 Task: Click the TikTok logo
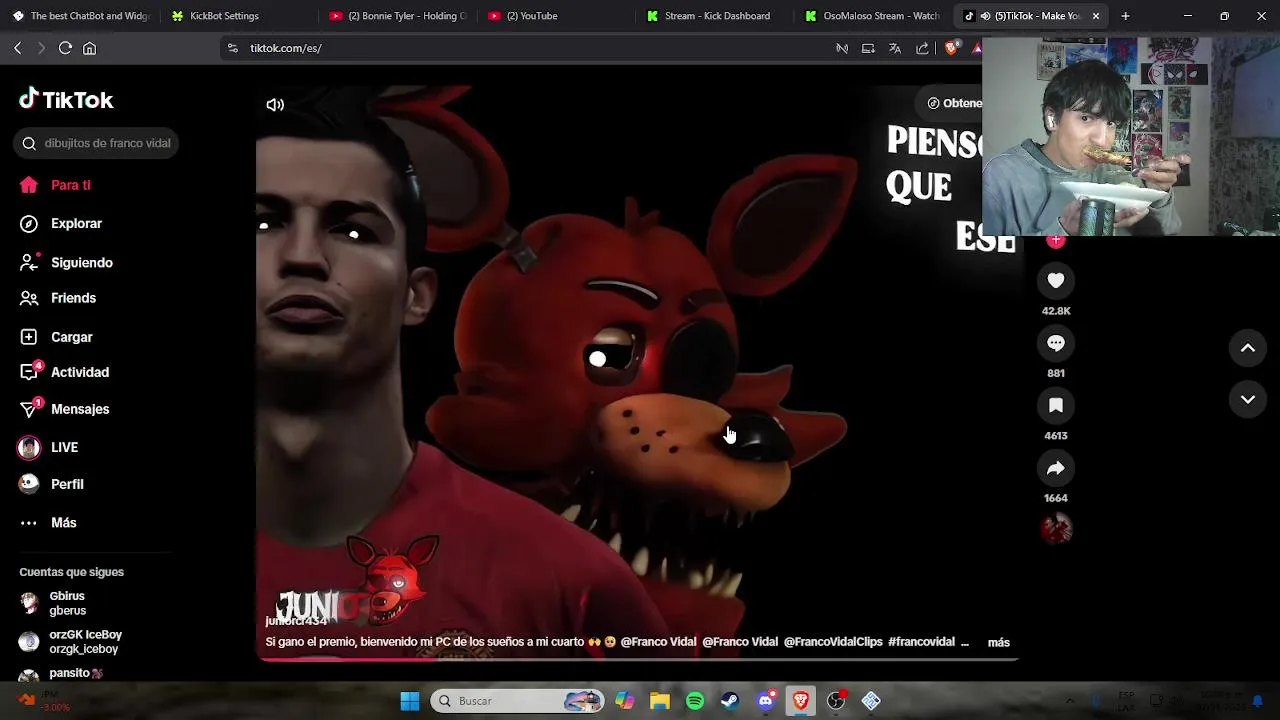coord(66,99)
